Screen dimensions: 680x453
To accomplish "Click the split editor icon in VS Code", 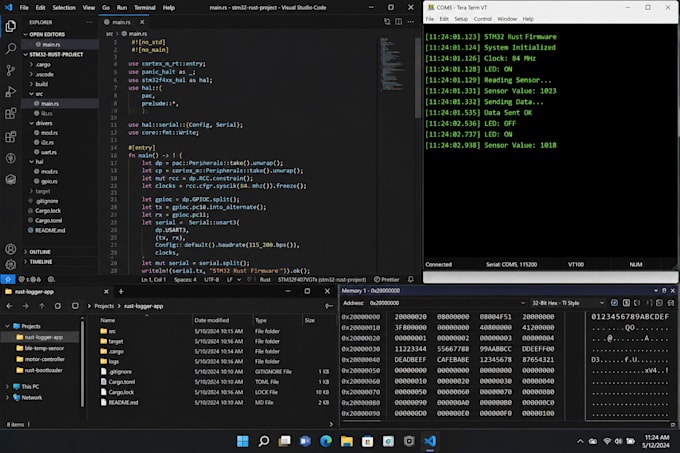I will tap(399, 22).
